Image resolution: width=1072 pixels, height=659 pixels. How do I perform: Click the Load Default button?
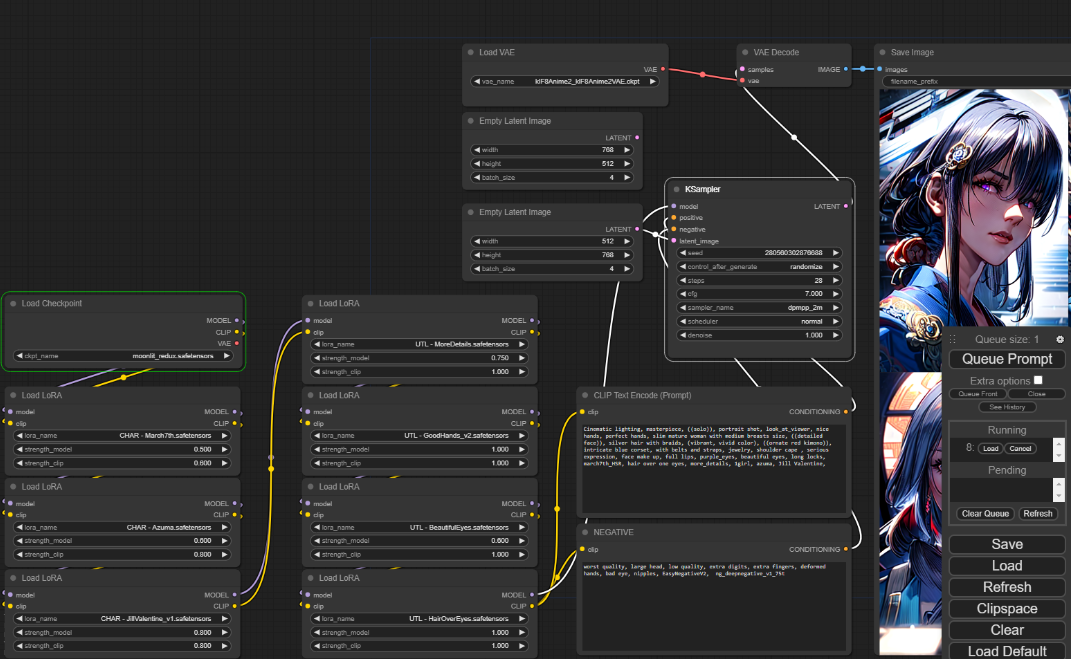coord(1007,651)
